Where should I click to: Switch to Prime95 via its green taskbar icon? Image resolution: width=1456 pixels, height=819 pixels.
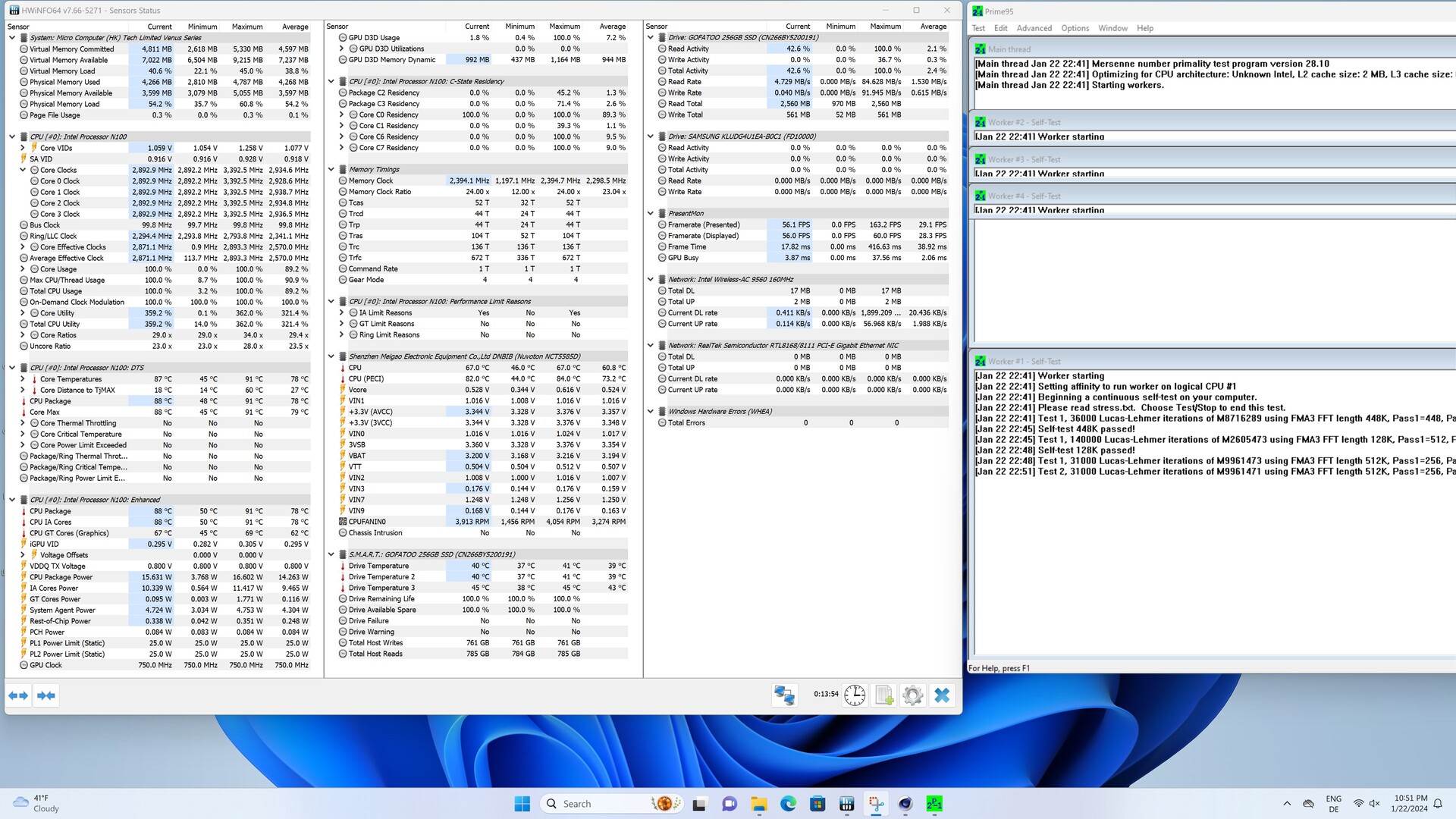(x=934, y=804)
